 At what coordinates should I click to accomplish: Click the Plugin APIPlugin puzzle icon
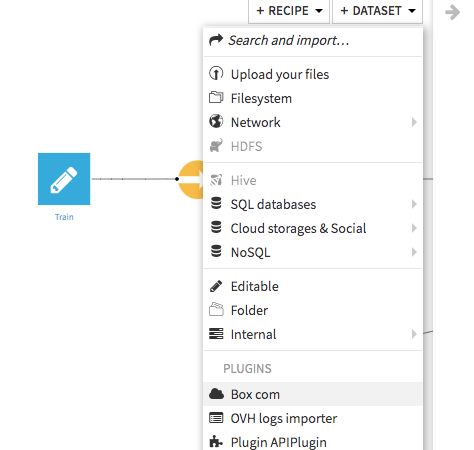tap(216, 442)
